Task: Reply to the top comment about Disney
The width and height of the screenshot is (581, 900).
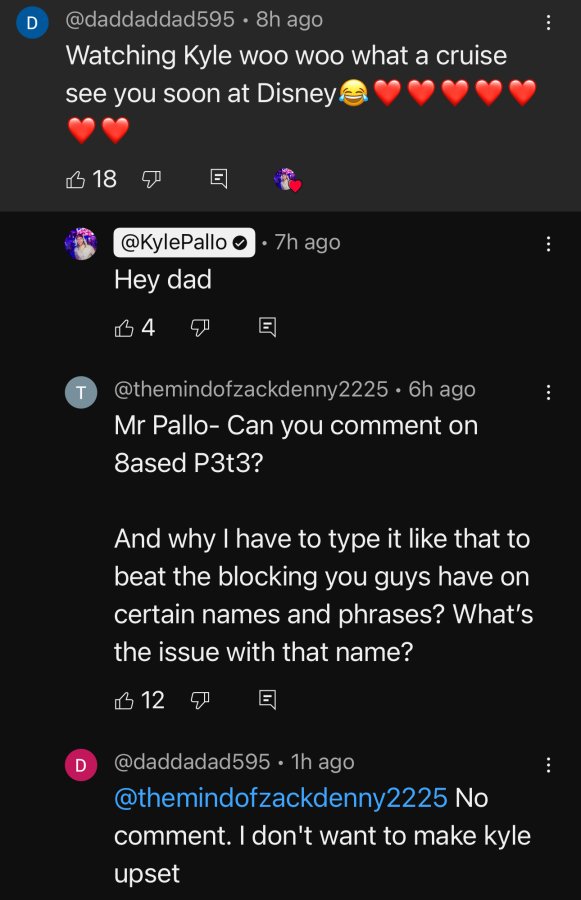Action: (219, 179)
